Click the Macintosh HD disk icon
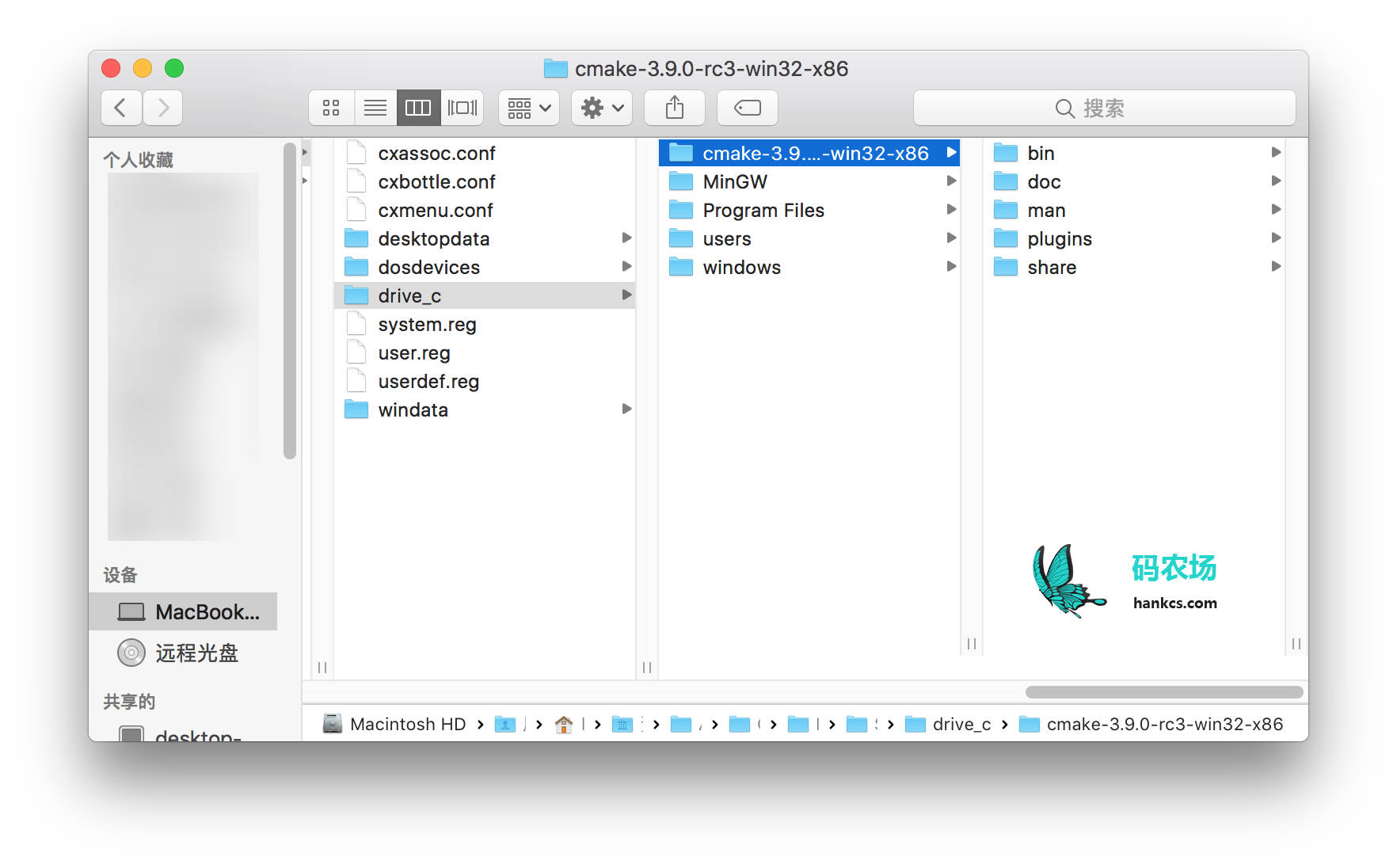 (333, 724)
